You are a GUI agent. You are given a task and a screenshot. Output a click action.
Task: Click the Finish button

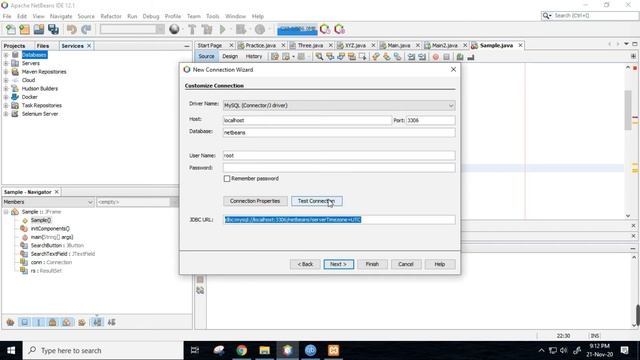pyautogui.click(x=372, y=264)
